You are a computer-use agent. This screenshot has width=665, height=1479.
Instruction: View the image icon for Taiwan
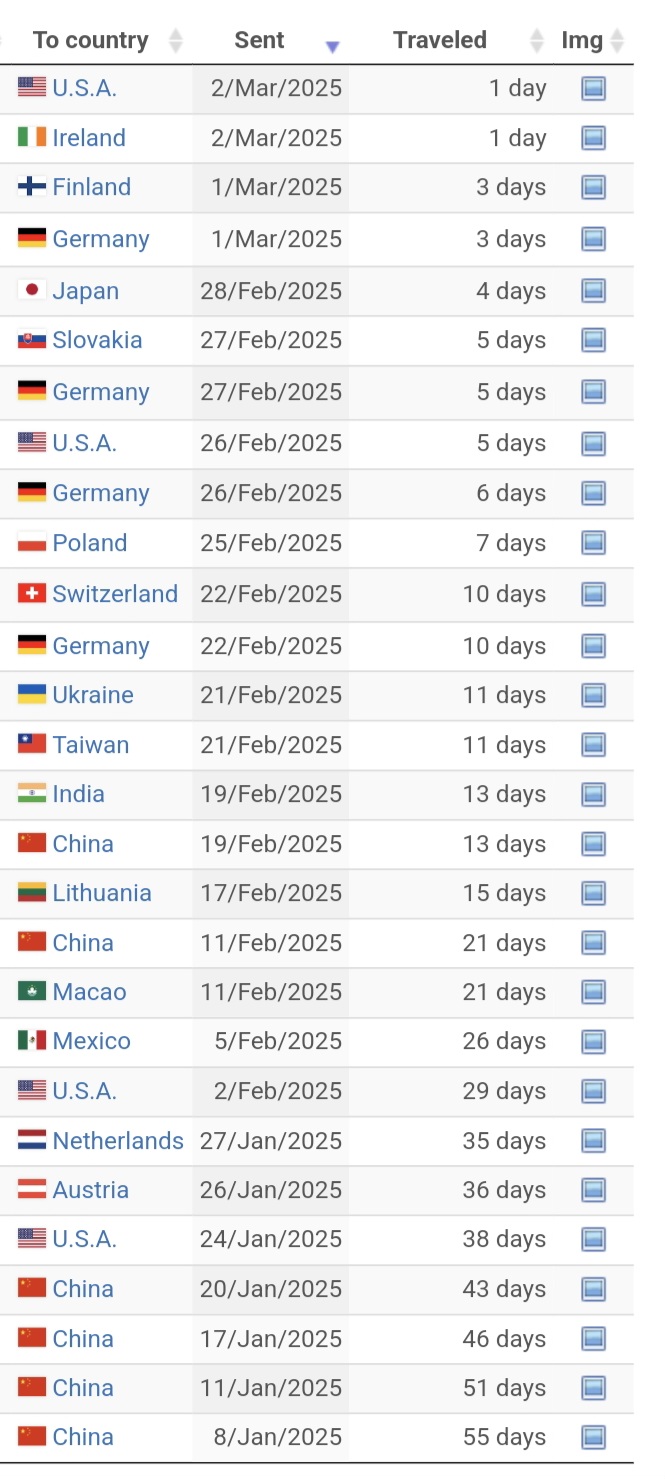coord(593,745)
